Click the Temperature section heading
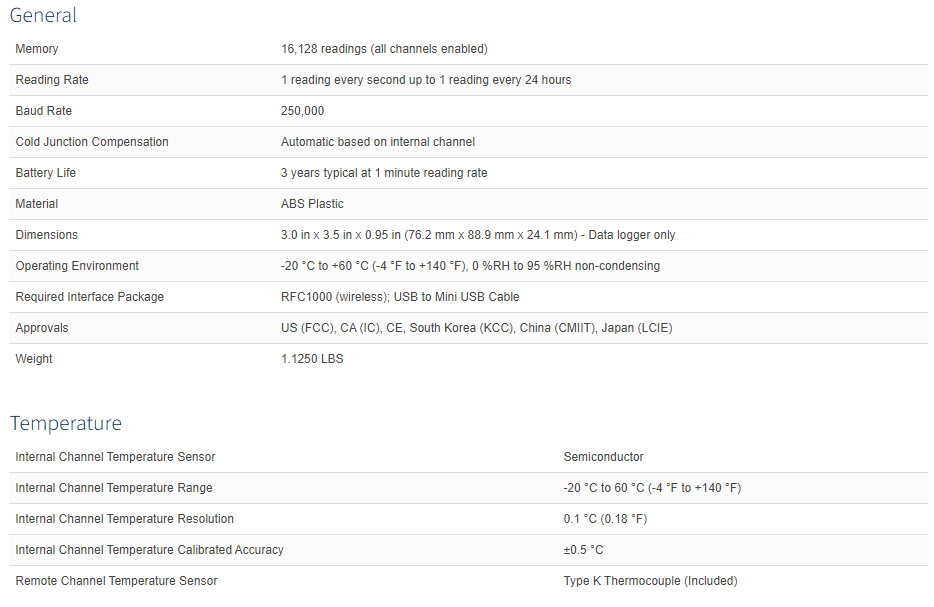The image size is (934, 607). click(66, 423)
